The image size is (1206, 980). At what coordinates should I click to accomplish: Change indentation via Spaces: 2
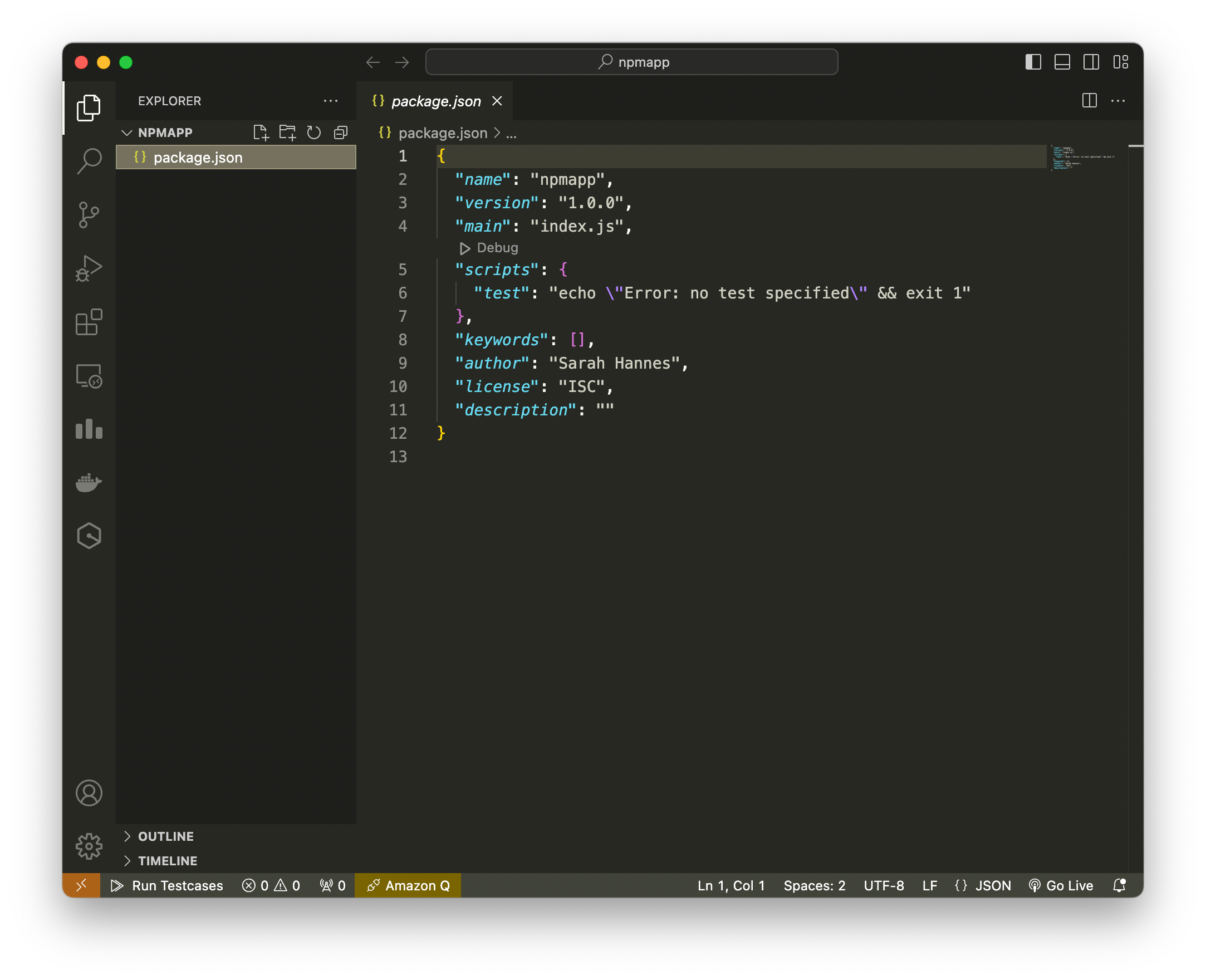pyautogui.click(x=815, y=886)
